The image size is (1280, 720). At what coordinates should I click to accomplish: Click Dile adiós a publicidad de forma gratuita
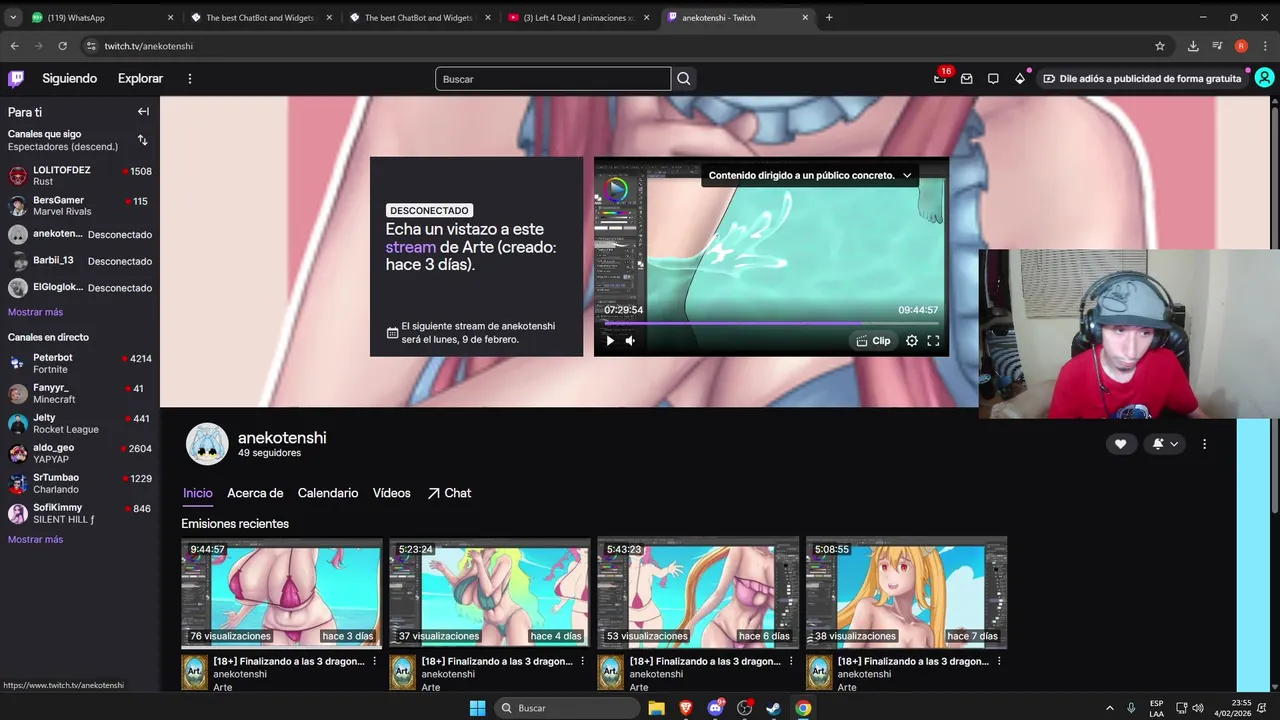(1141, 78)
